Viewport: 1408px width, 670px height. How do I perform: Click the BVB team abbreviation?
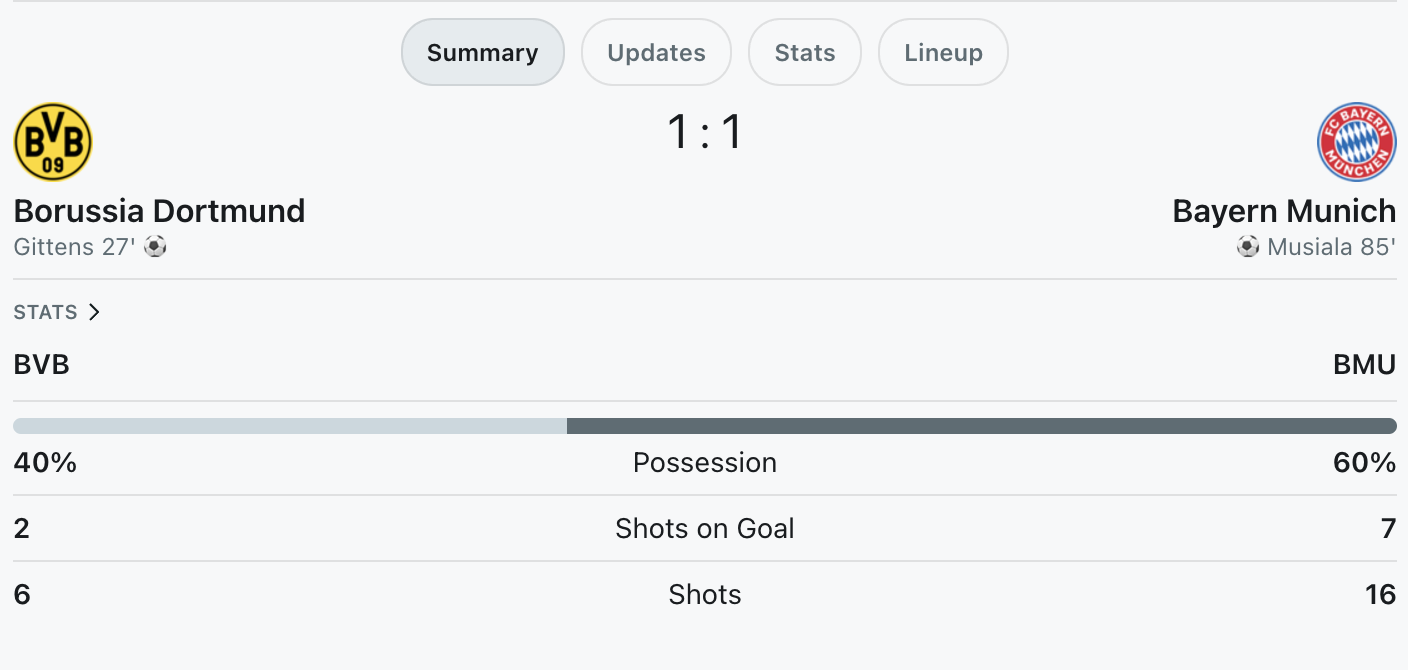click(x=42, y=365)
